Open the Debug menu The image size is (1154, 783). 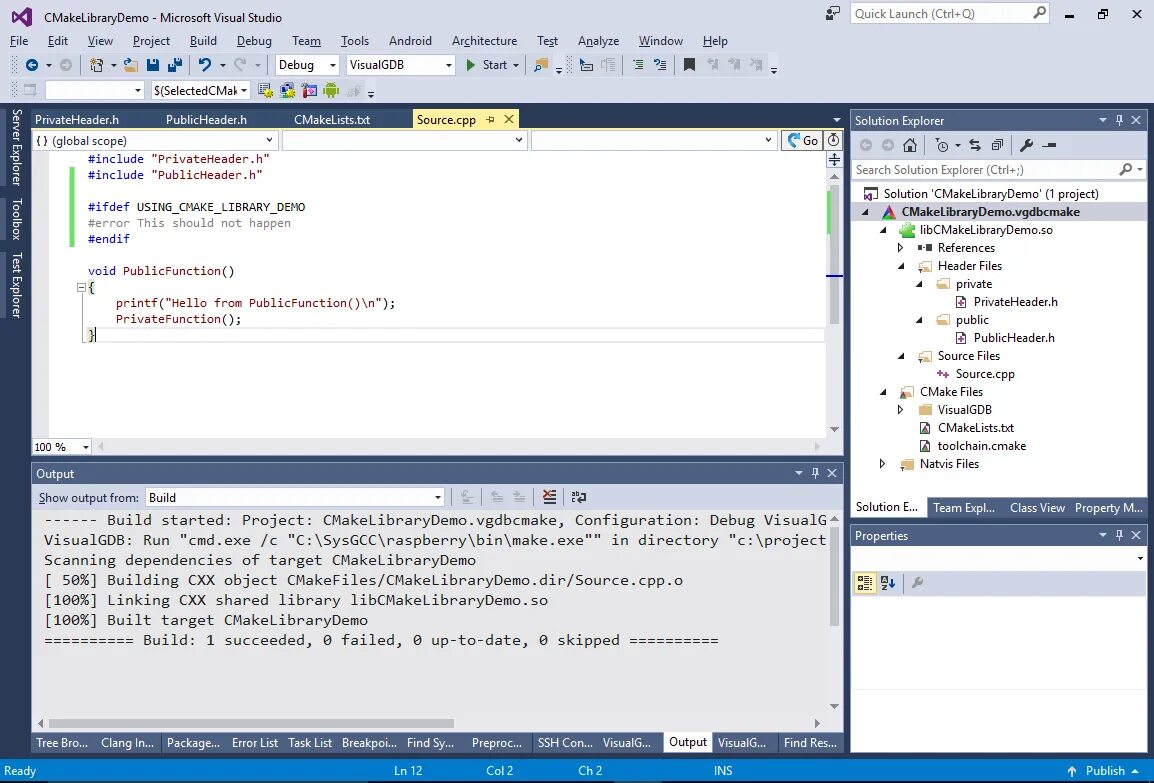point(254,41)
